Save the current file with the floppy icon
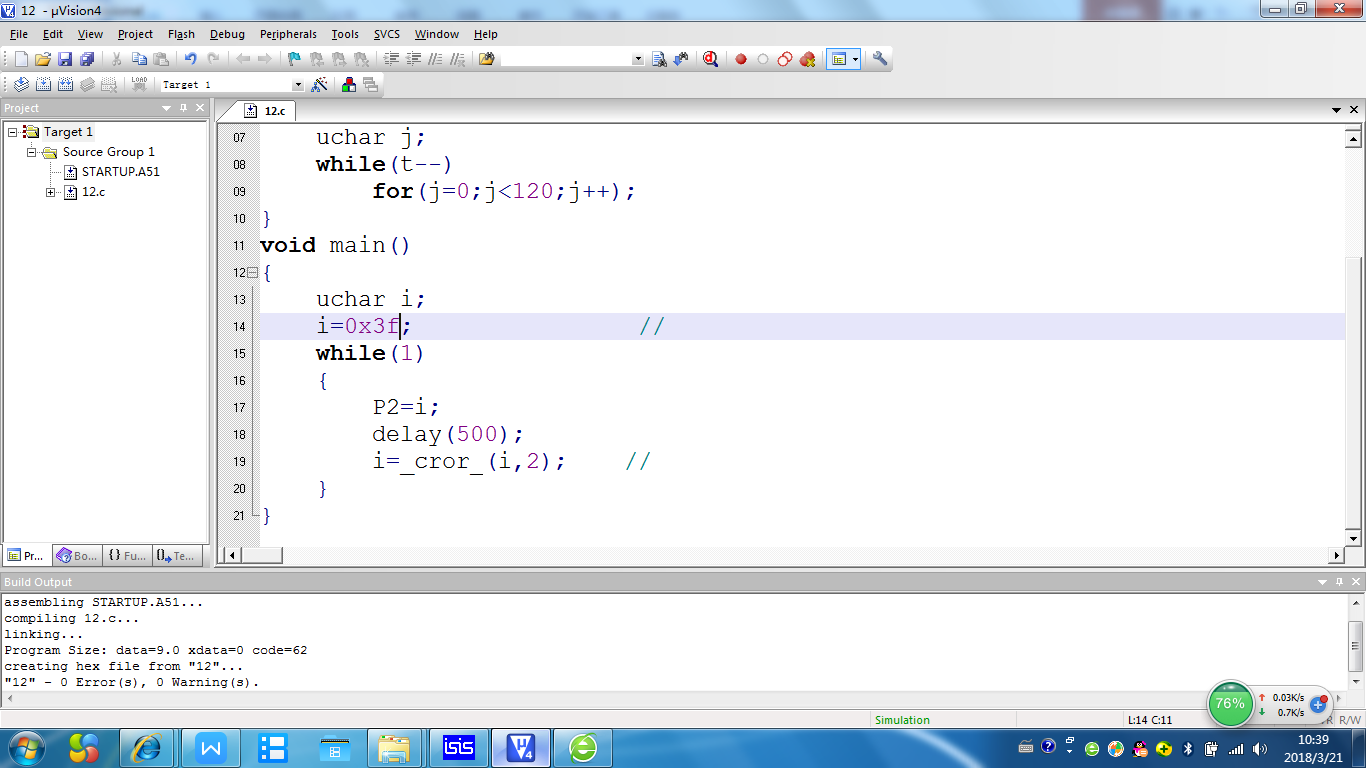Screen dimensions: 1366x768 point(65,59)
